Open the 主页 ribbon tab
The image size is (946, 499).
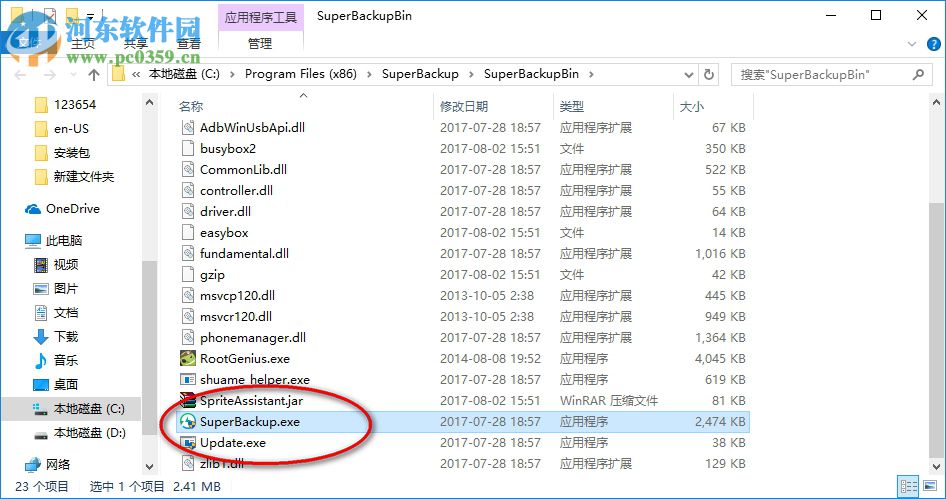click(83, 43)
